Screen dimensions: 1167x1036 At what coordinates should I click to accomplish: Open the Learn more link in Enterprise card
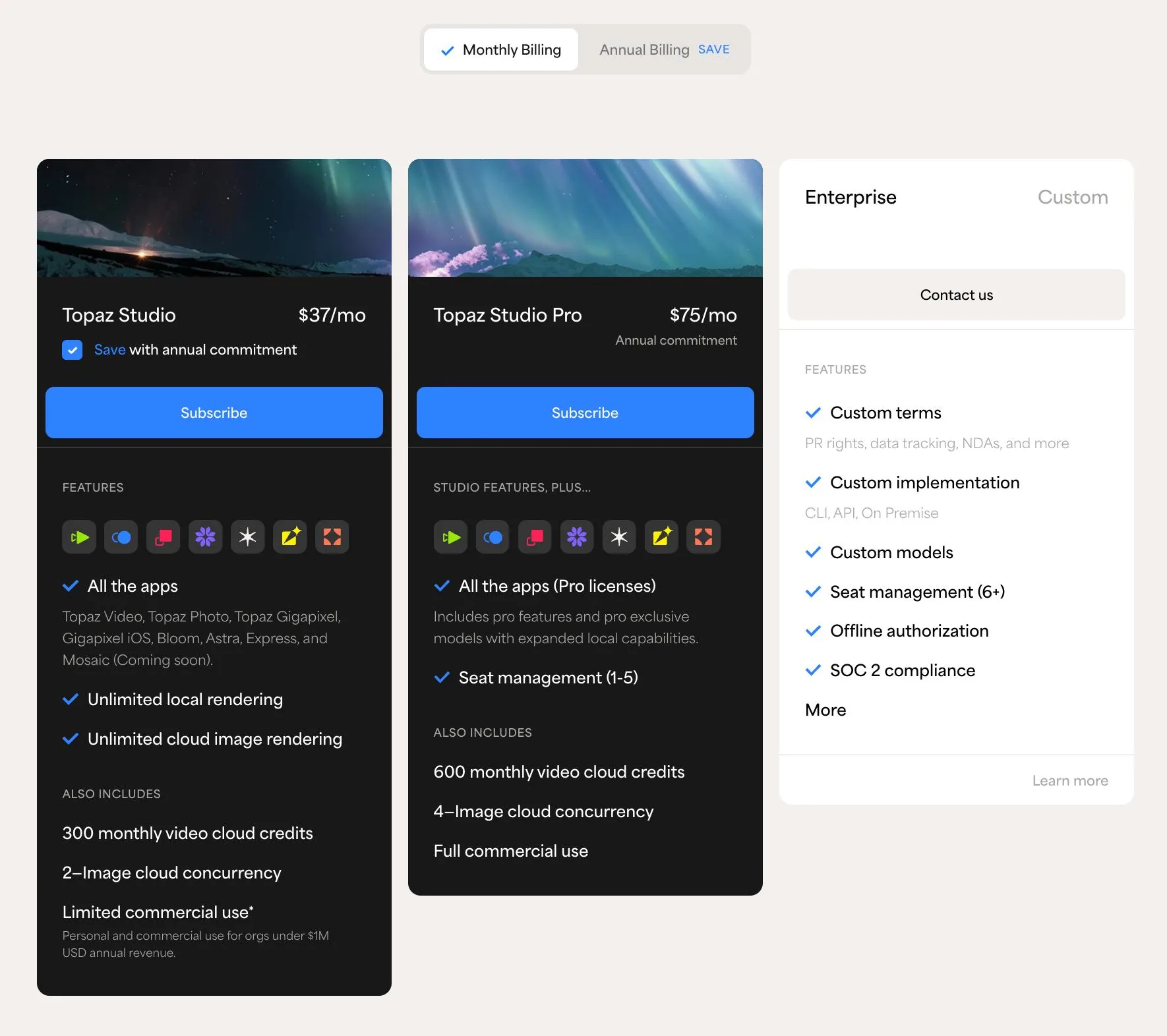pos(1070,781)
